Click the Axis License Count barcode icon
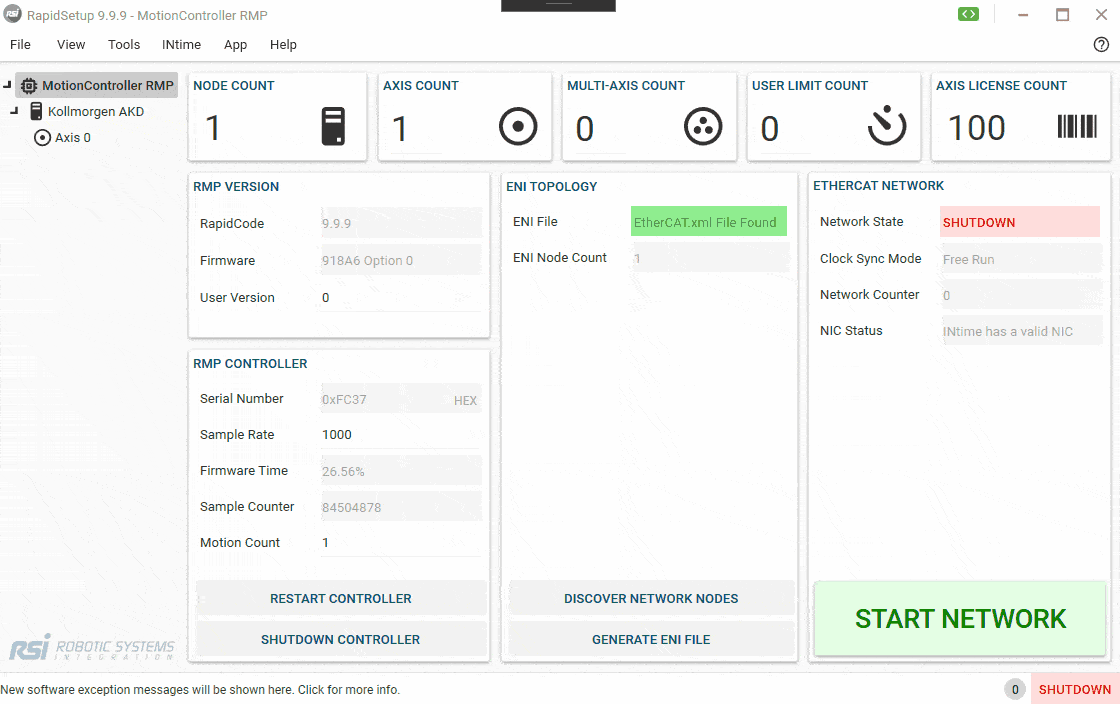Image resolution: width=1120 pixels, height=704 pixels. click(1076, 126)
